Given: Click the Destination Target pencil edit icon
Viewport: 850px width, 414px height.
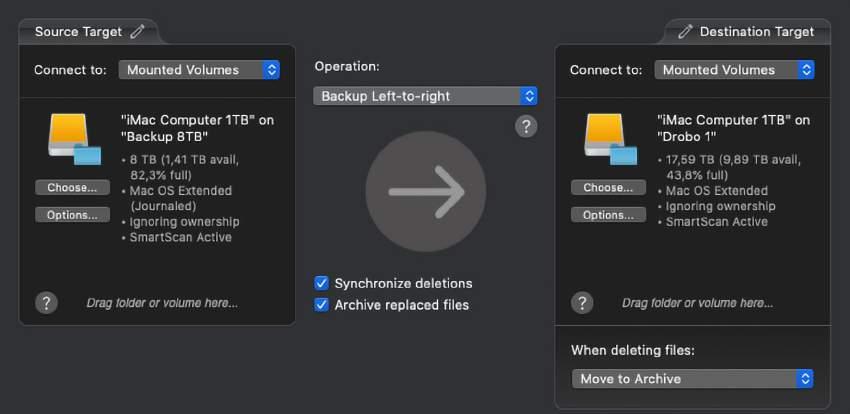Looking at the screenshot, I should [685, 31].
